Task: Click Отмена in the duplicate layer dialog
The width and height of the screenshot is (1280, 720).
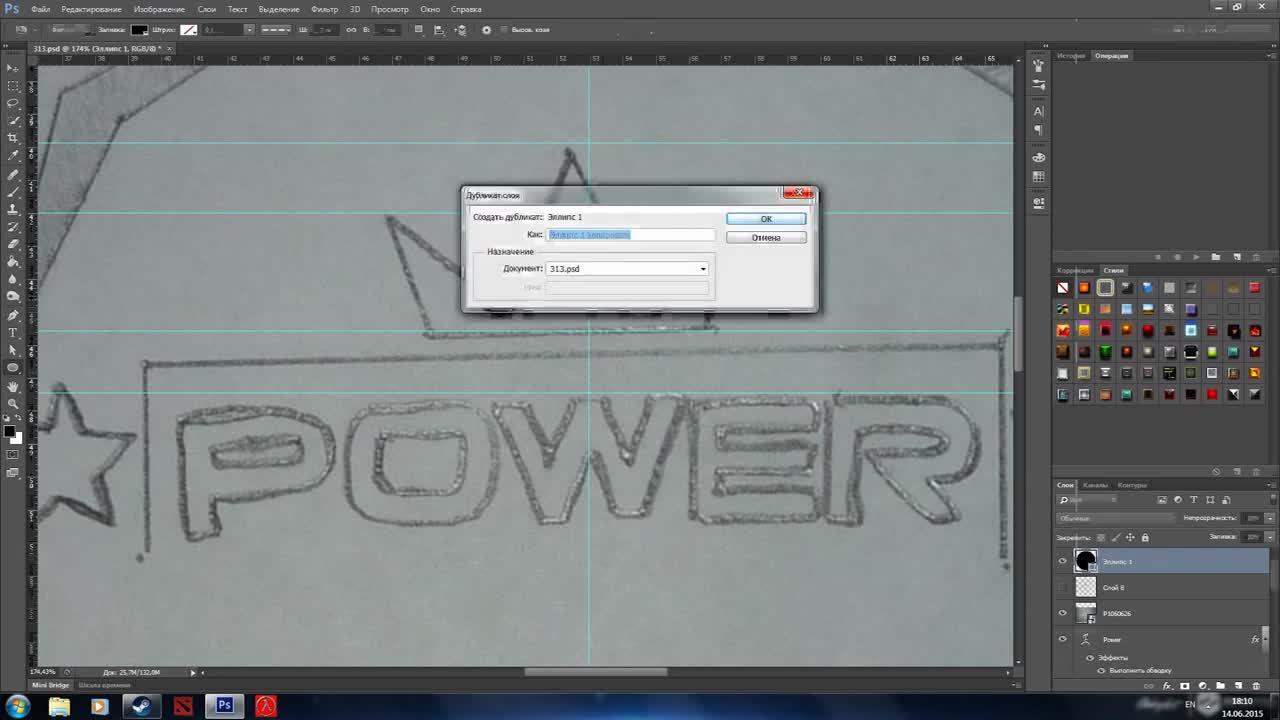Action: click(766, 237)
